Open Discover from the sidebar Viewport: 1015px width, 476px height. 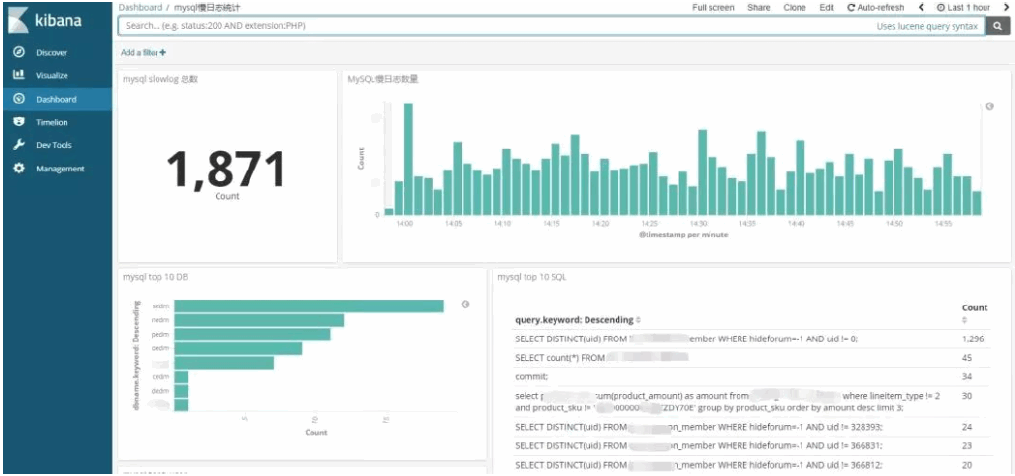click(50, 52)
